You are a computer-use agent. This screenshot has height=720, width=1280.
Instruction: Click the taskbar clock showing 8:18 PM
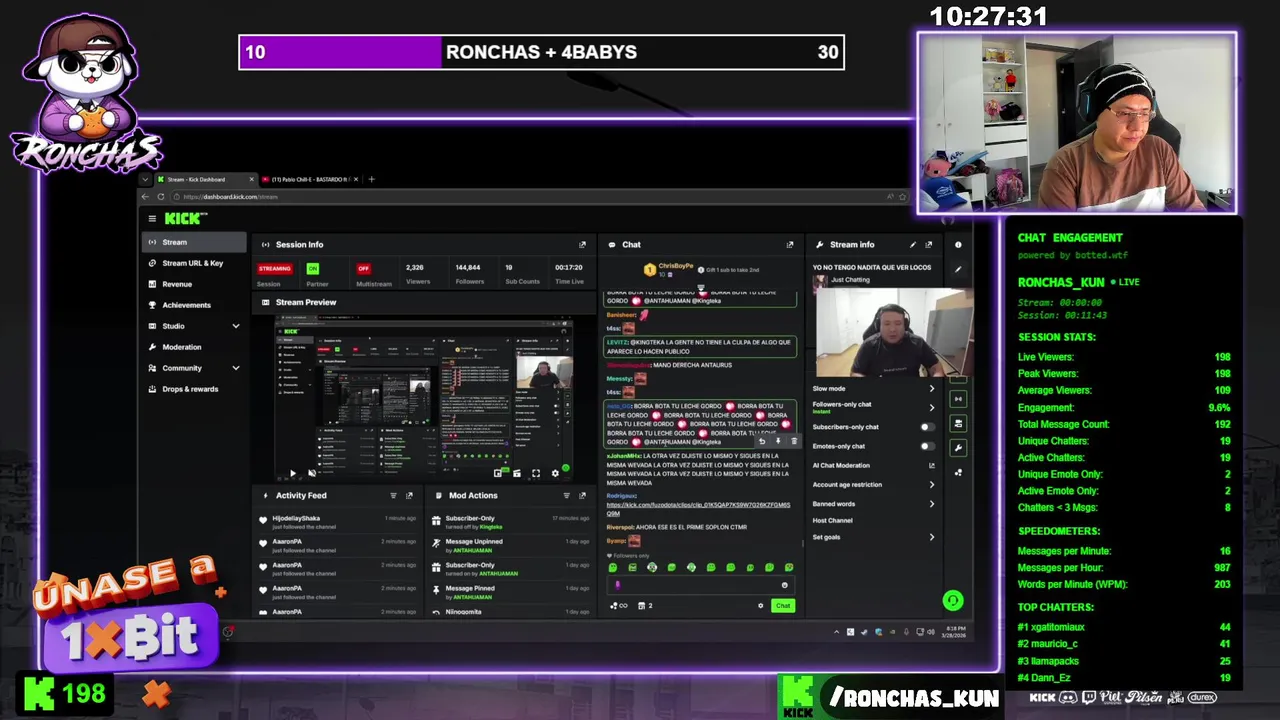[x=954, y=631]
